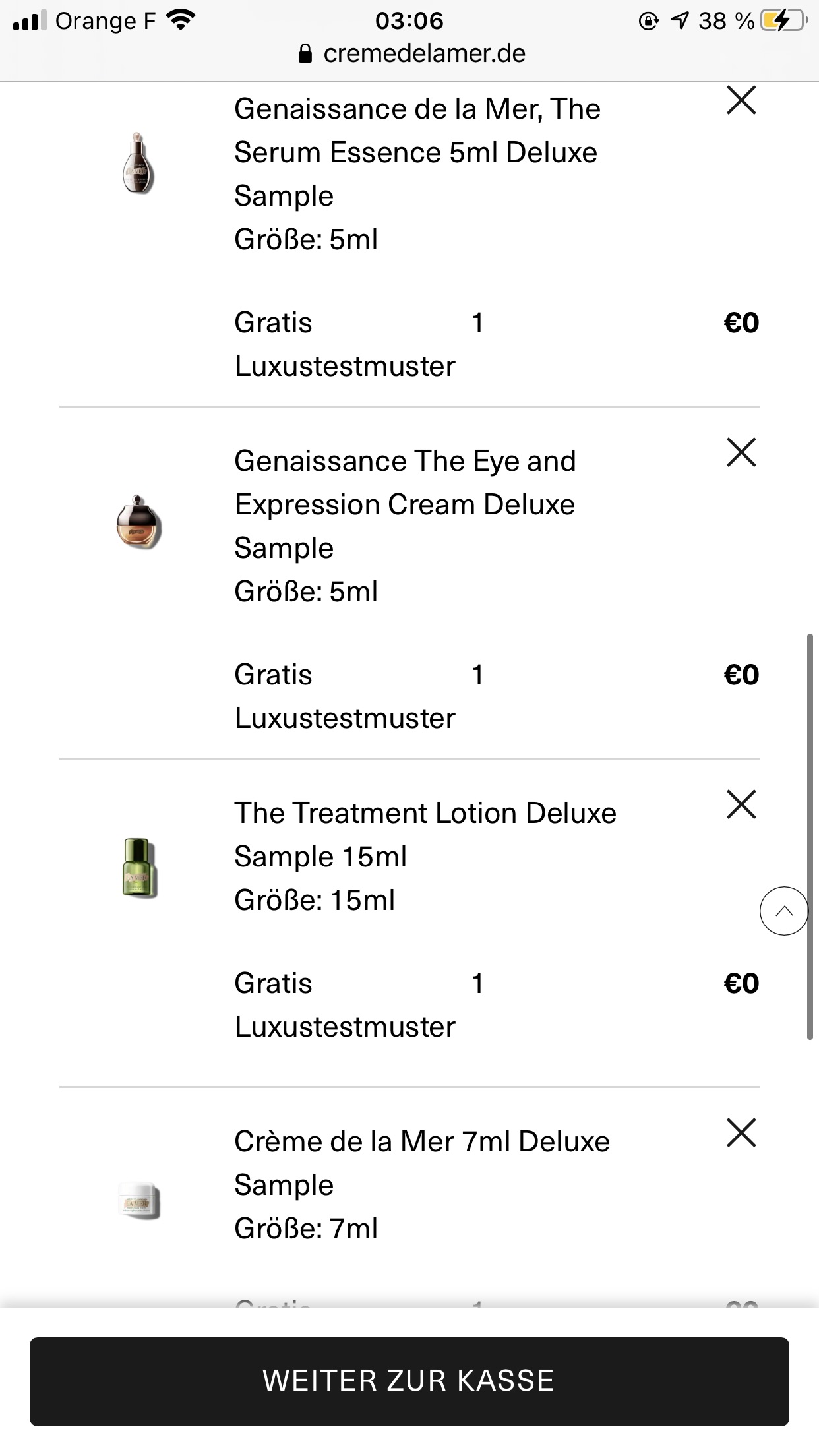Open white Crème de la Mer jar image
819x1456 pixels.
(138, 1201)
